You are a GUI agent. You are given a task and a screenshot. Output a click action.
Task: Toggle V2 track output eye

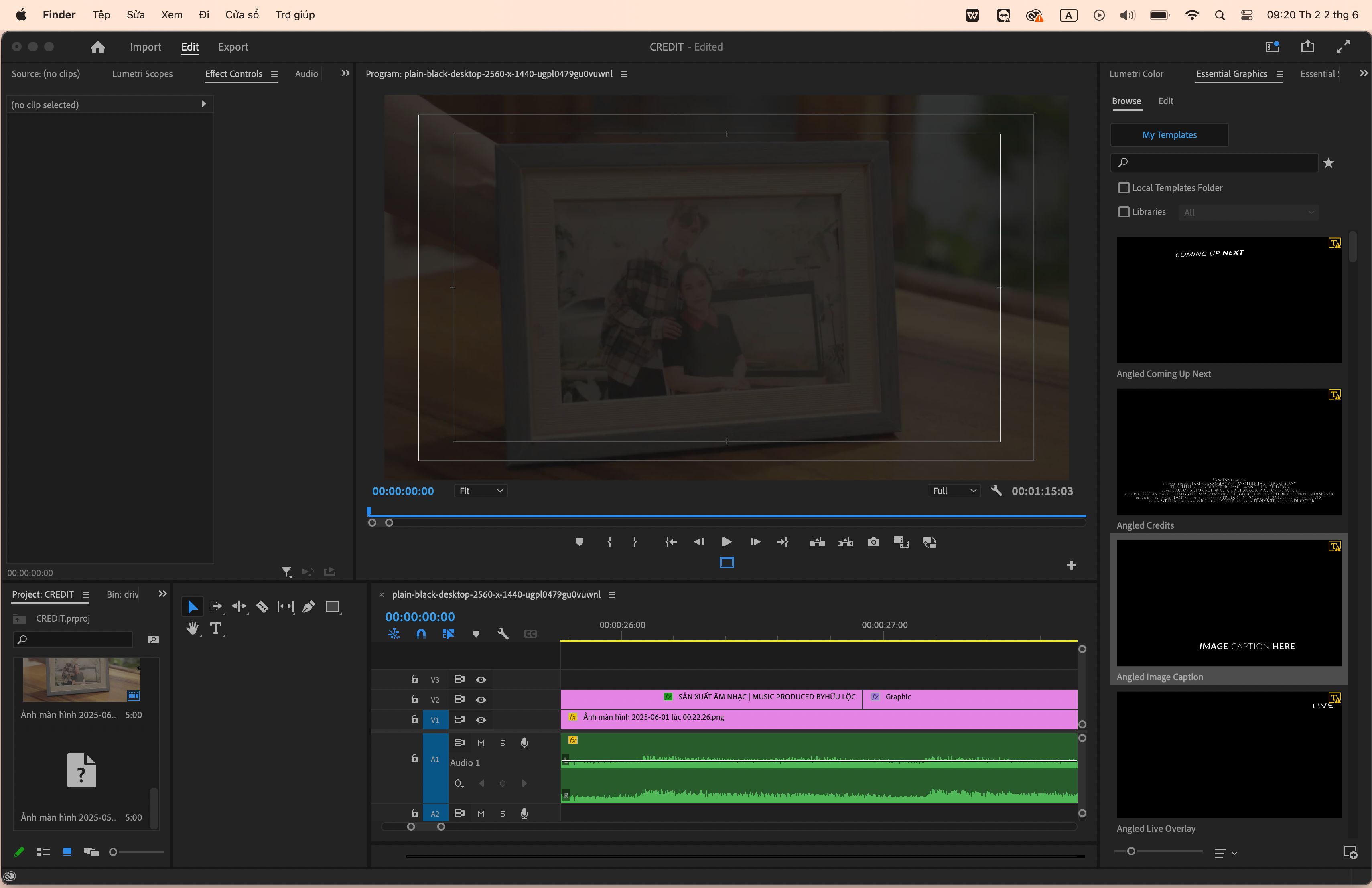click(x=481, y=700)
